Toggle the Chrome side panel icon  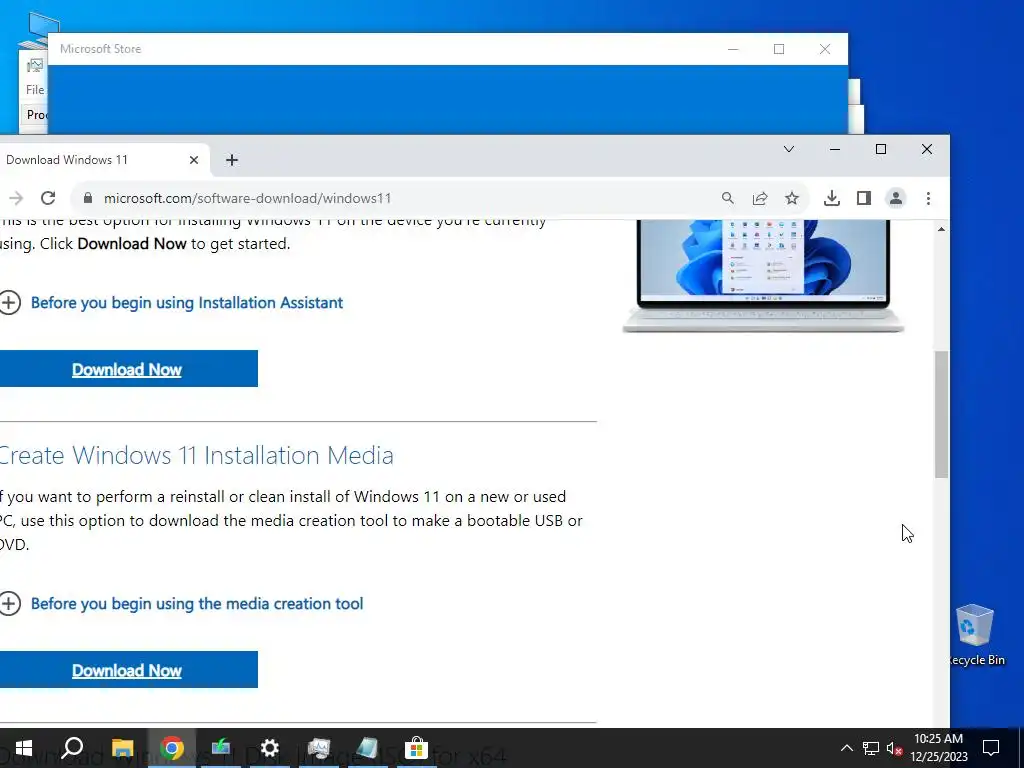click(x=863, y=198)
